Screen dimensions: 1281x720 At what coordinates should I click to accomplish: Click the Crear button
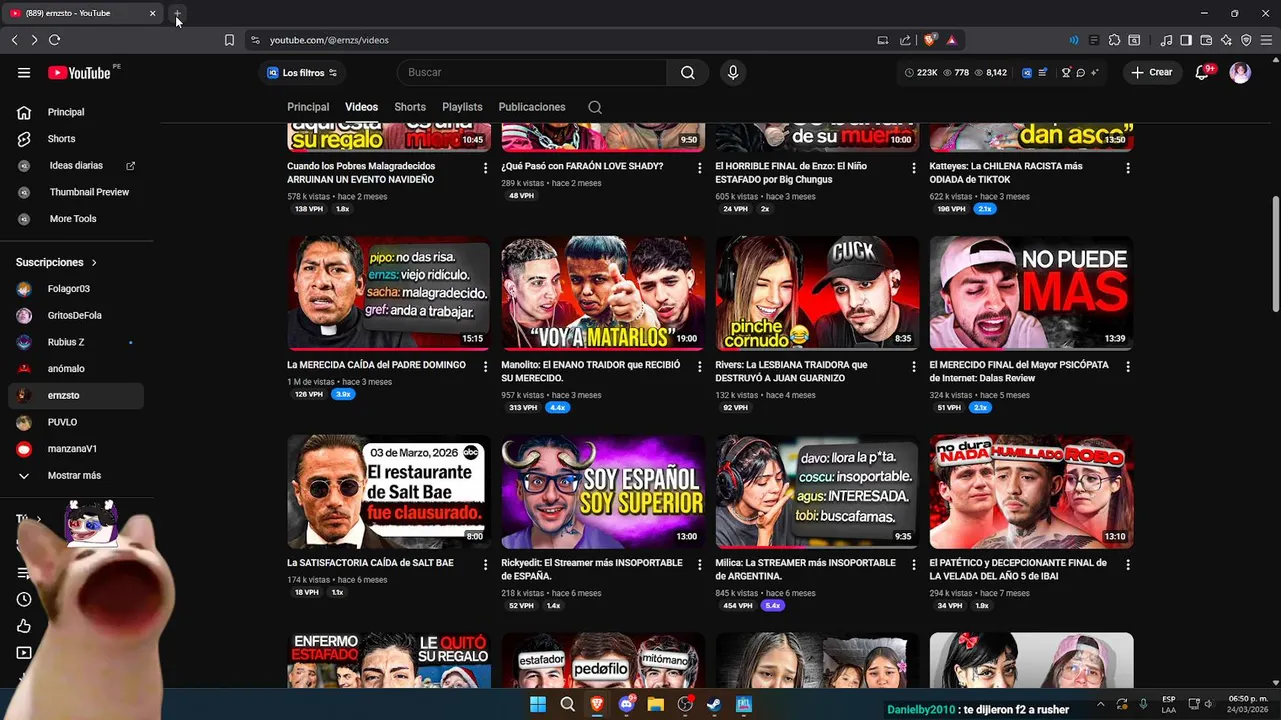tap(1151, 72)
